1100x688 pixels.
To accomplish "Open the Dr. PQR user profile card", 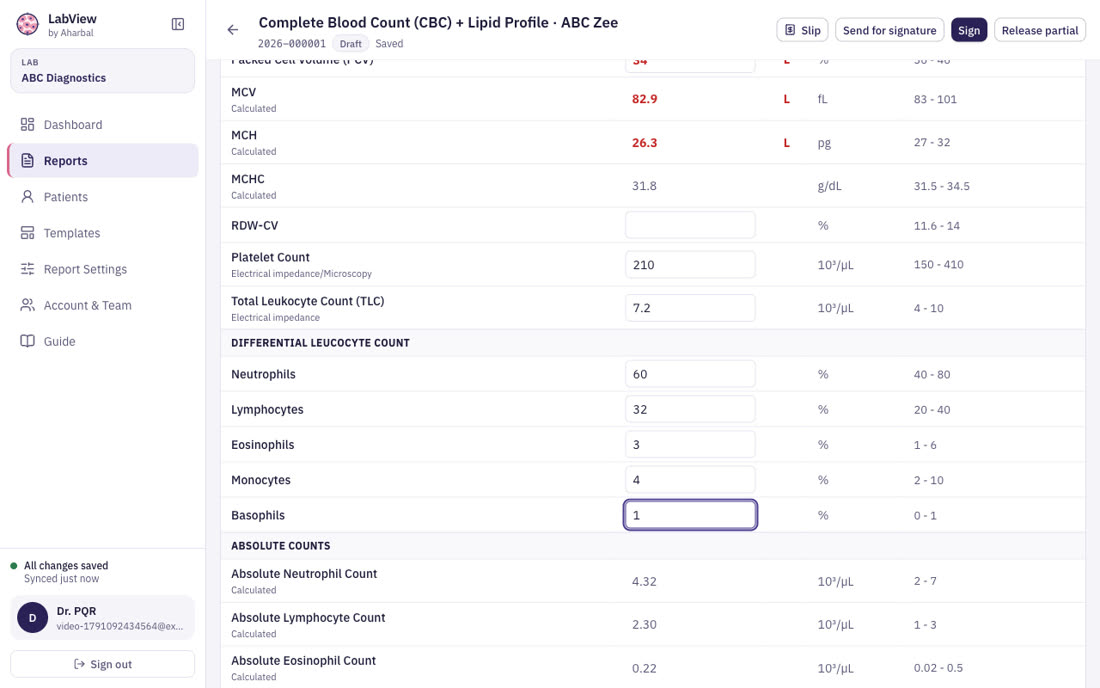I will pyautogui.click(x=102, y=618).
